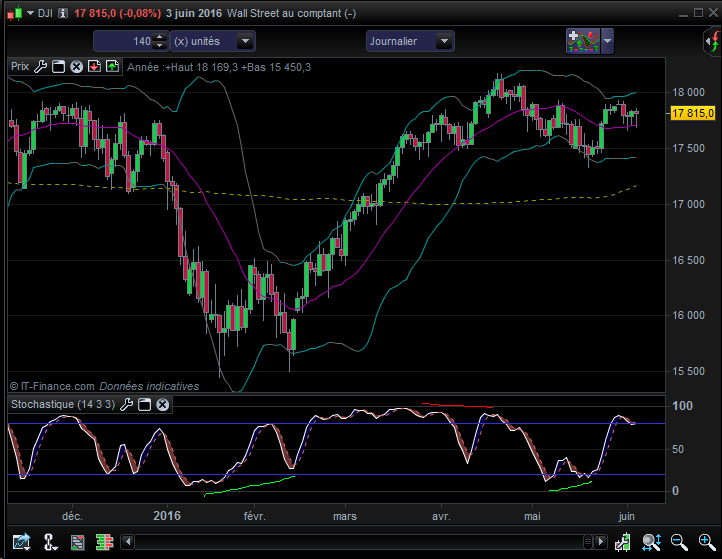The width and height of the screenshot is (722, 559).
Task: Maximize the Prix chart panel
Action: coord(58,67)
